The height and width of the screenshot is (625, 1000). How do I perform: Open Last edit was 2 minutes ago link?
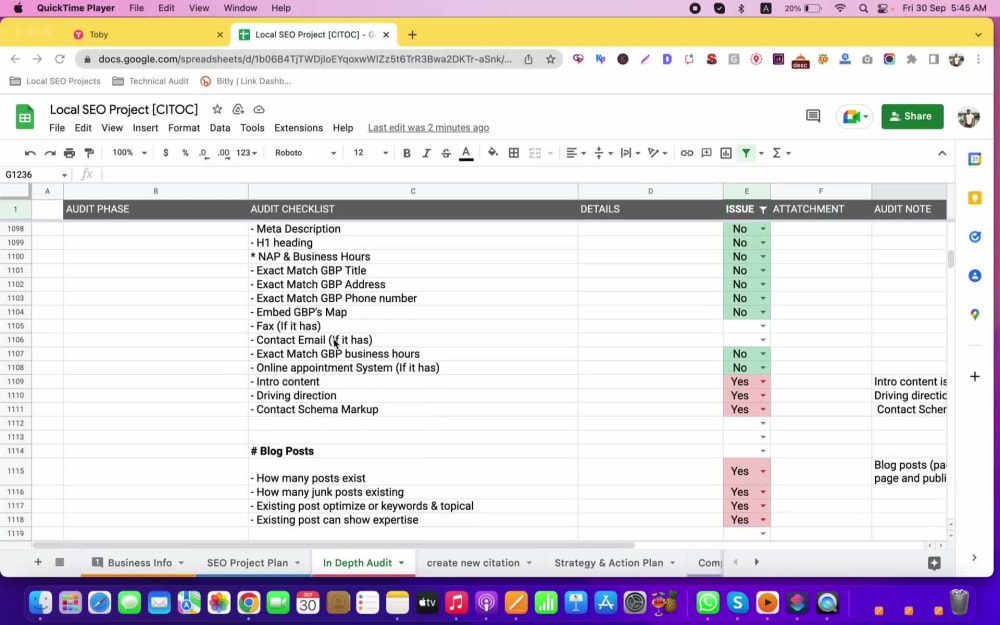pos(429,128)
